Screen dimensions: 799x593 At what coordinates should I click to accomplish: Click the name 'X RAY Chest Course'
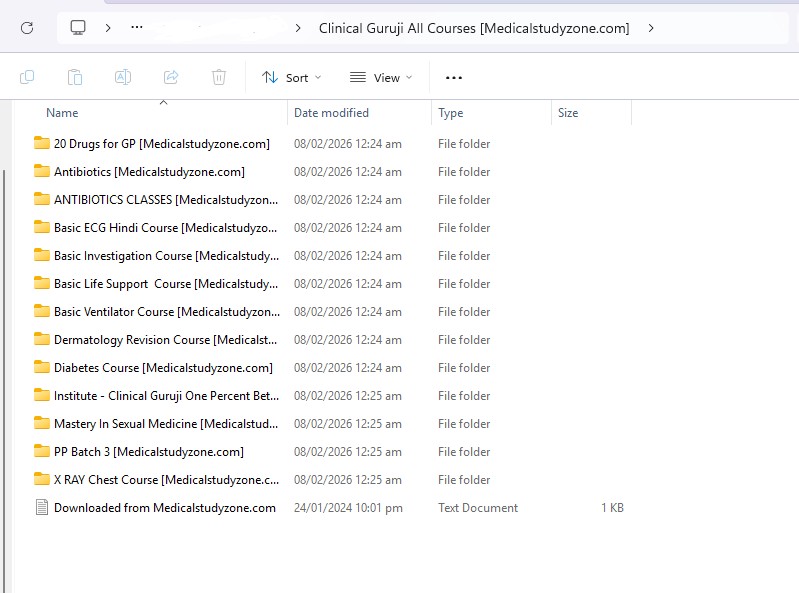[x=106, y=480]
